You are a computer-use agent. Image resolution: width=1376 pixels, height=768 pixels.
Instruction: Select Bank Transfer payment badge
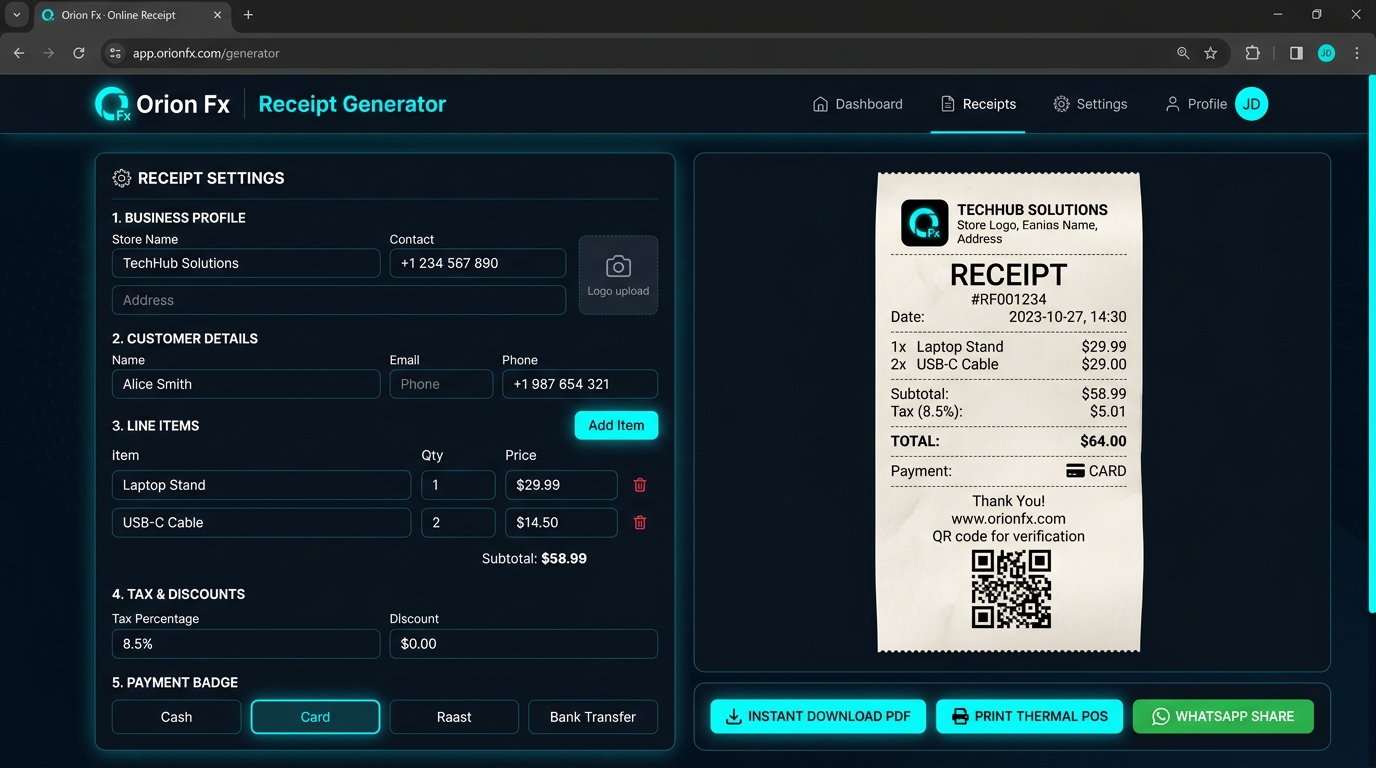click(x=593, y=717)
